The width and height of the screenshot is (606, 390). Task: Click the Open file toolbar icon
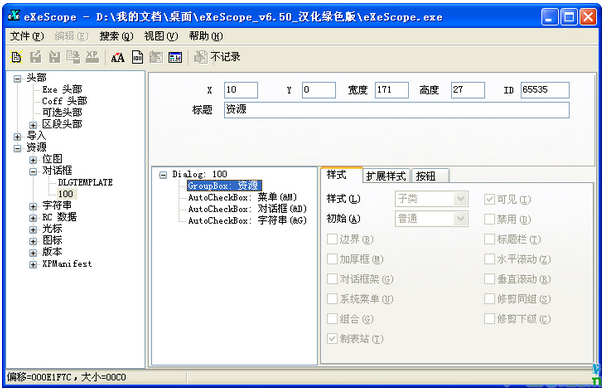point(16,57)
